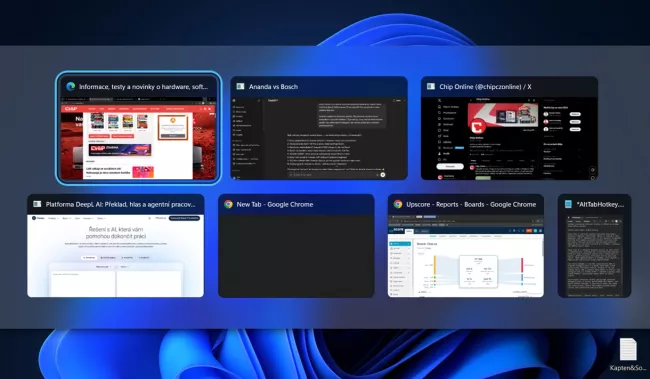
Task: Click the 'Ananda vs Bosch' window title
Action: (x=273, y=87)
